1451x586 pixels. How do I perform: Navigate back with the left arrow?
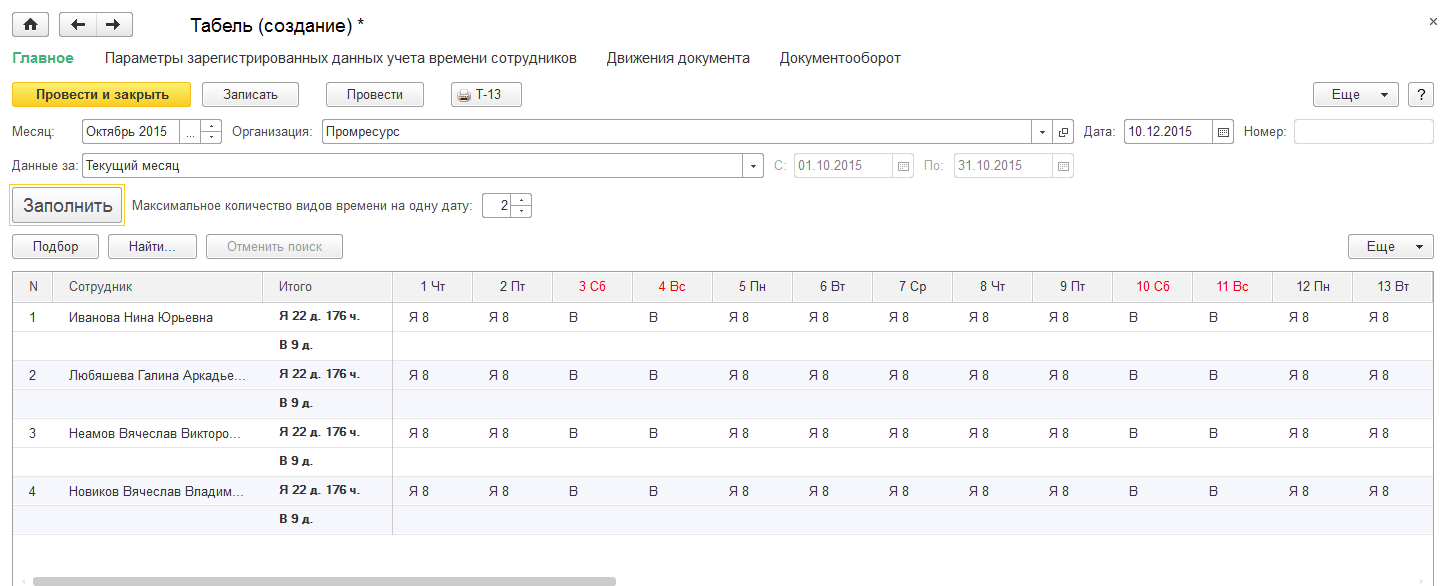pyautogui.click(x=78, y=25)
